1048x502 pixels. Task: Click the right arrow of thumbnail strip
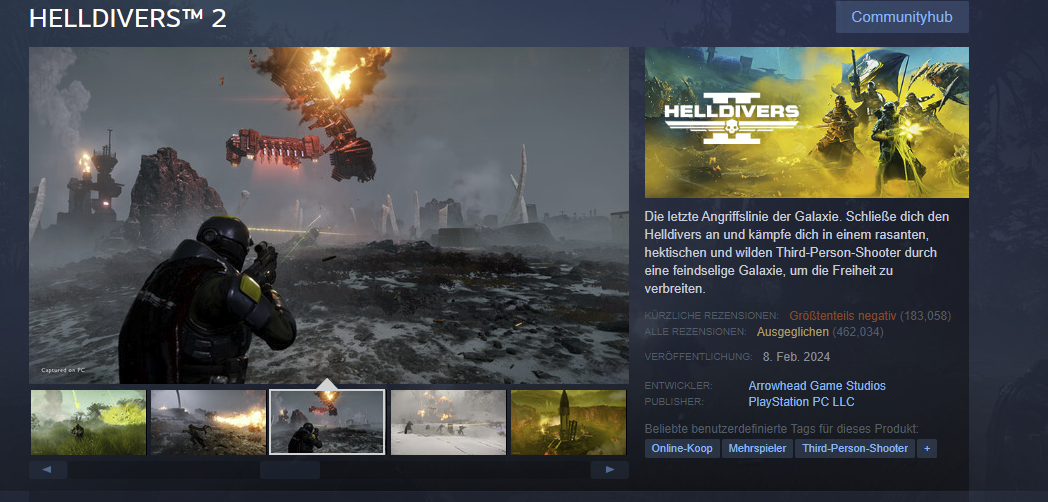pos(610,470)
